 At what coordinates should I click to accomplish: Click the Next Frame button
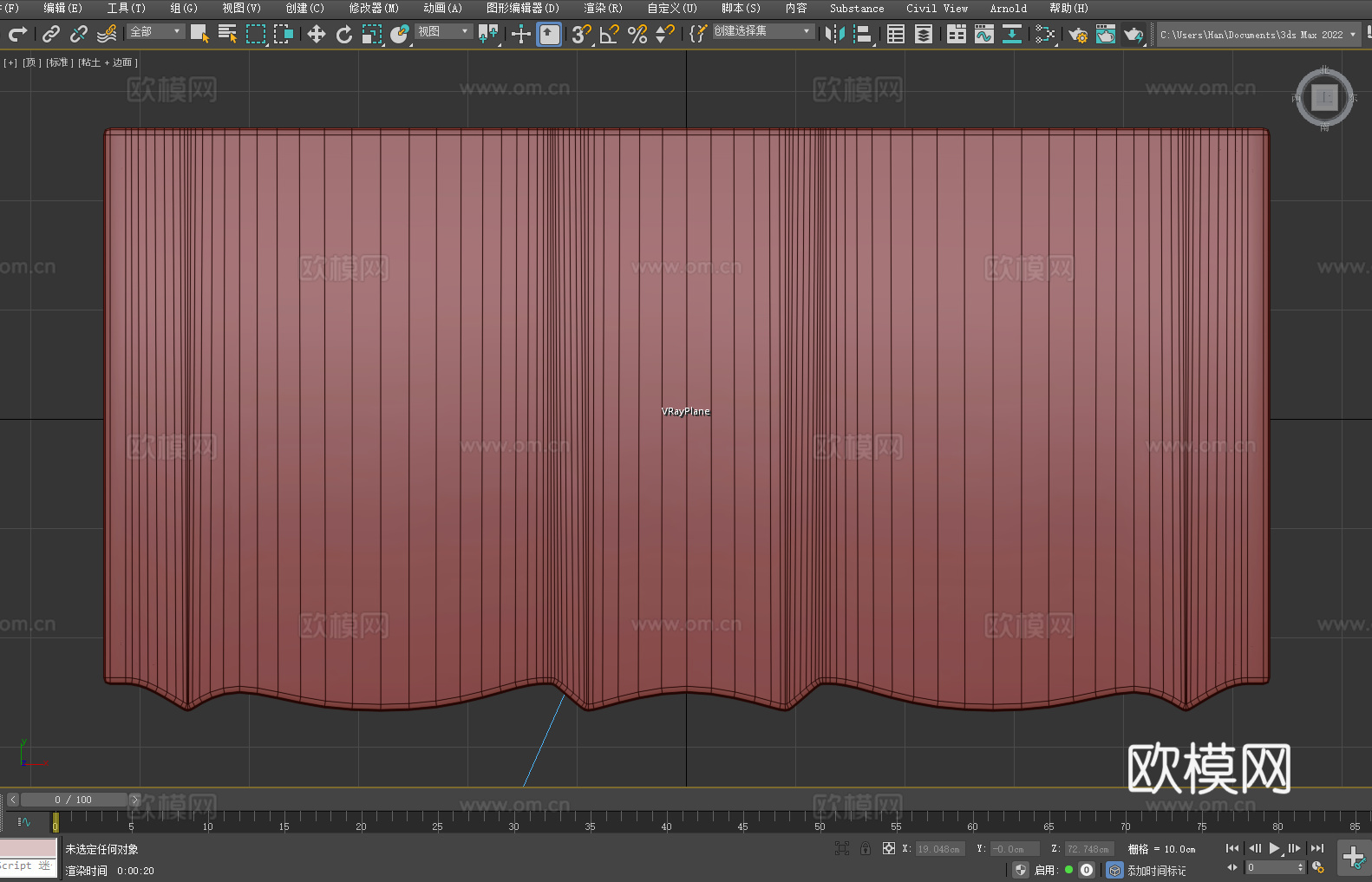(x=1294, y=848)
